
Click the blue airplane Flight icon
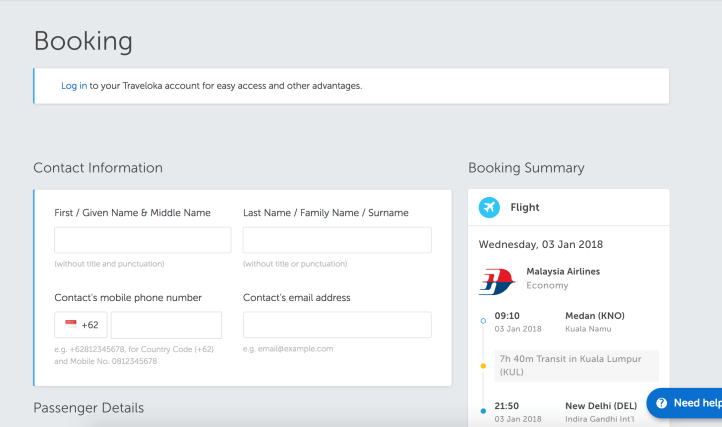click(x=489, y=207)
